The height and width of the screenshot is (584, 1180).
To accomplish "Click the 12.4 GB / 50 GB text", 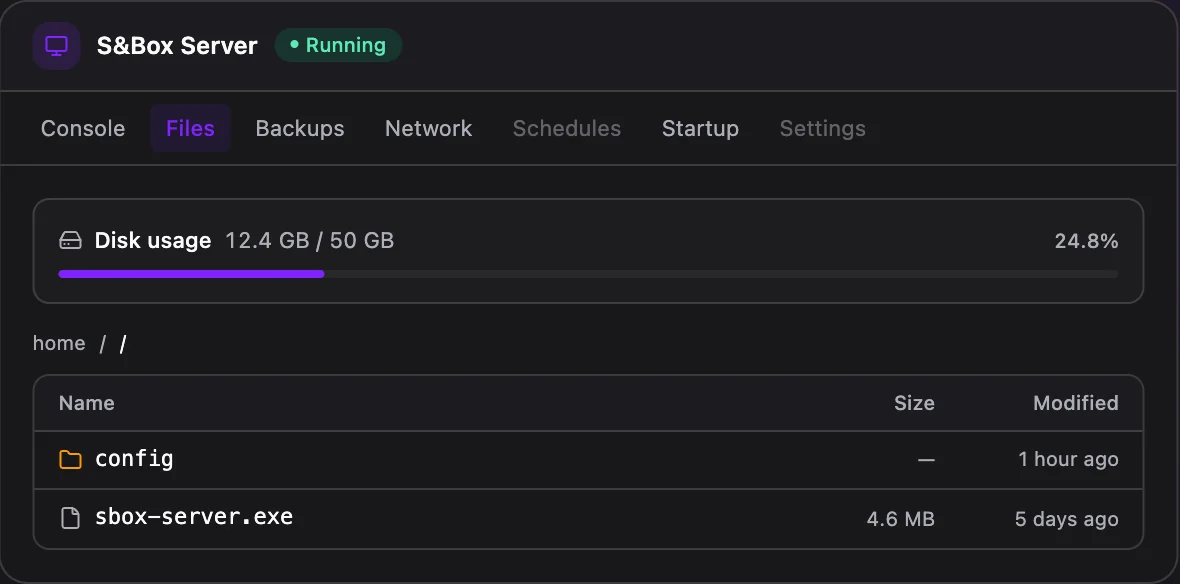I will pos(310,241).
